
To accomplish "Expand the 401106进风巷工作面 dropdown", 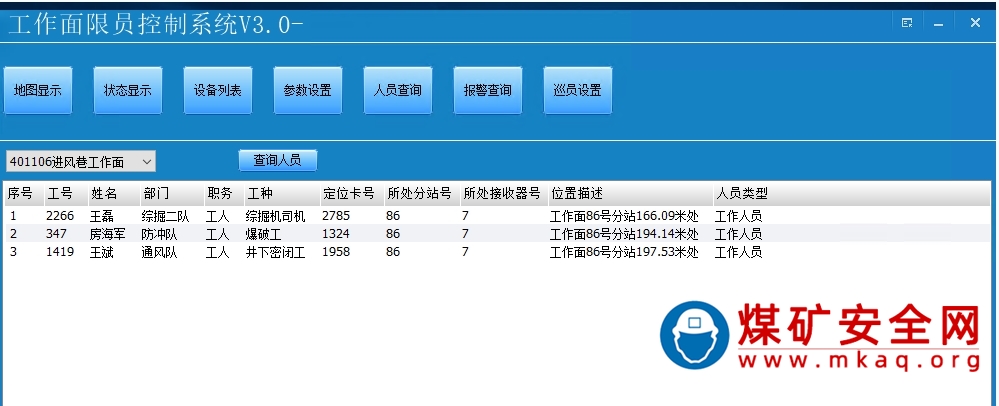I will tap(80, 162).
